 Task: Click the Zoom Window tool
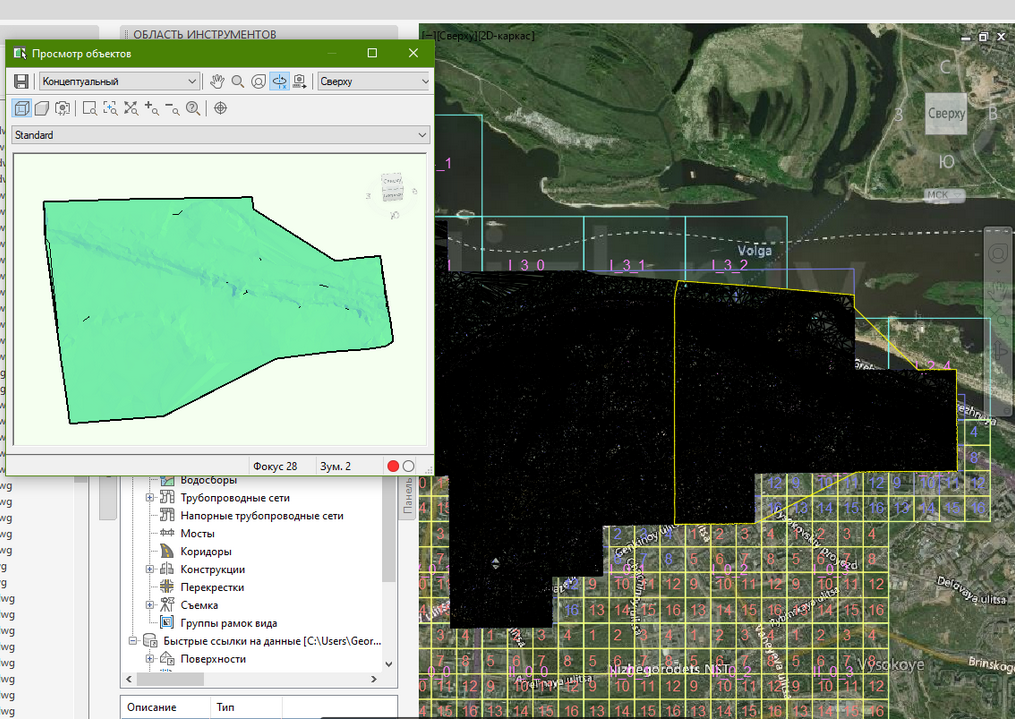(x=90, y=108)
